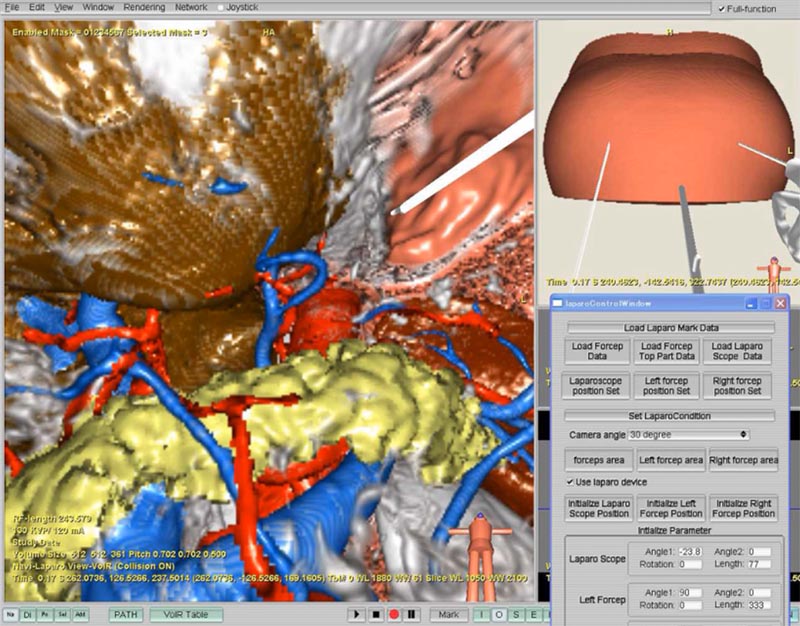Click Initialize Right Forcep Position
This screenshot has width=800, height=626.
click(743, 509)
